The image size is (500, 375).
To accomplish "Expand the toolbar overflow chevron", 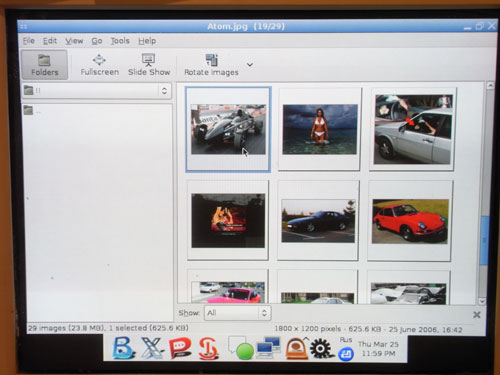I will coord(250,65).
